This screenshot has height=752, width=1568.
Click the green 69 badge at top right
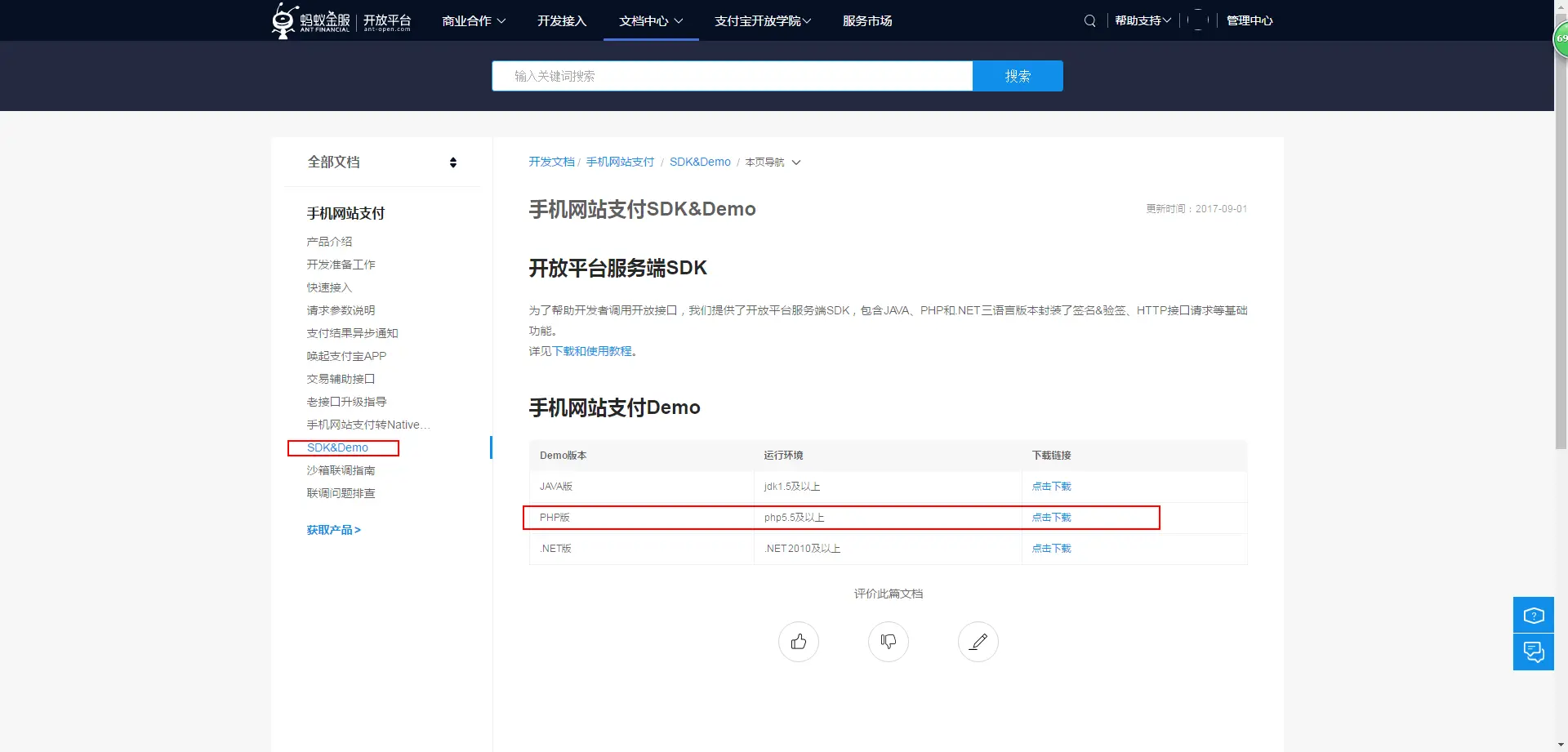pyautogui.click(x=1561, y=38)
